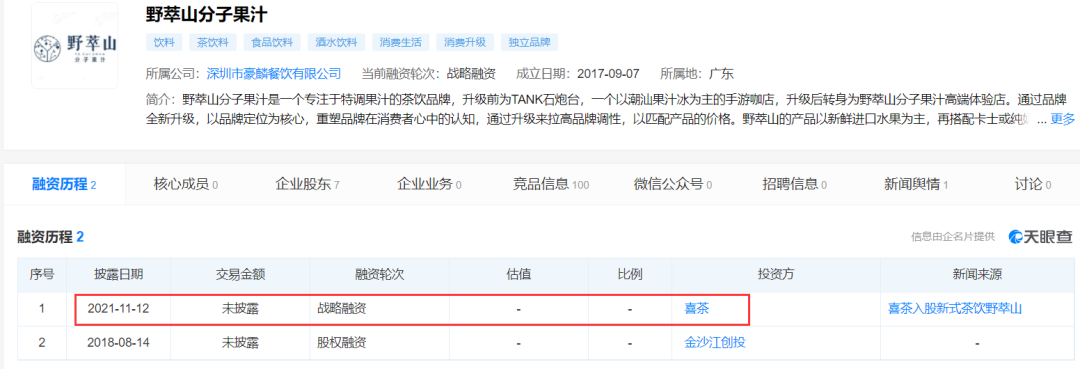Screen dimensions: 1080x369
Task: Click the 消费升级 tag
Action: click(465, 43)
